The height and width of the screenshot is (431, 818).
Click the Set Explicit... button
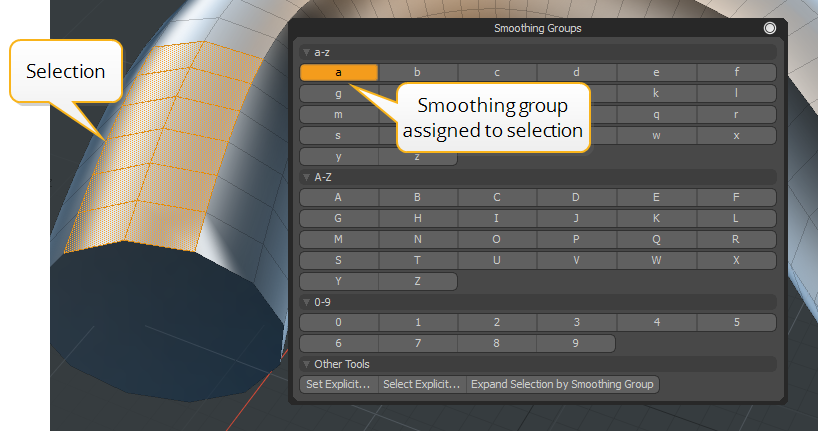[x=339, y=384]
